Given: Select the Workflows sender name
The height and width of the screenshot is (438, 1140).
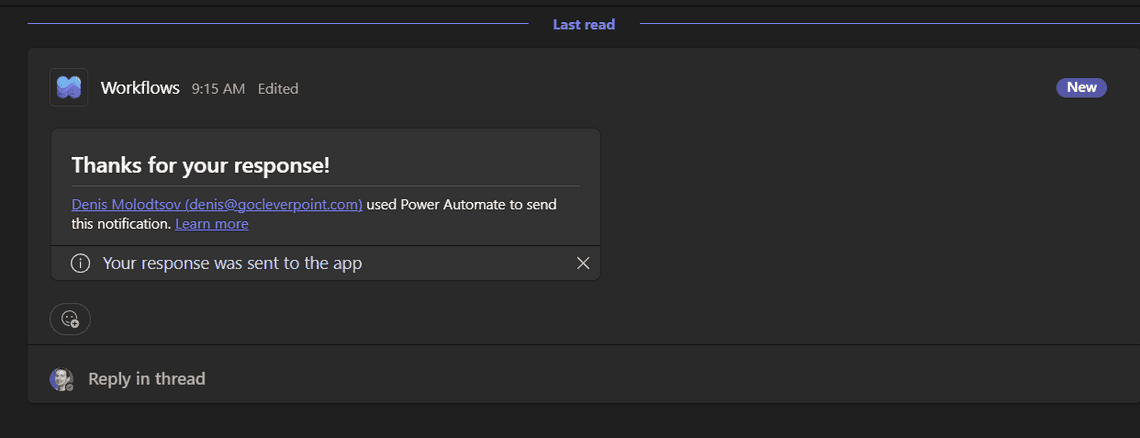Looking at the screenshot, I should click(140, 88).
